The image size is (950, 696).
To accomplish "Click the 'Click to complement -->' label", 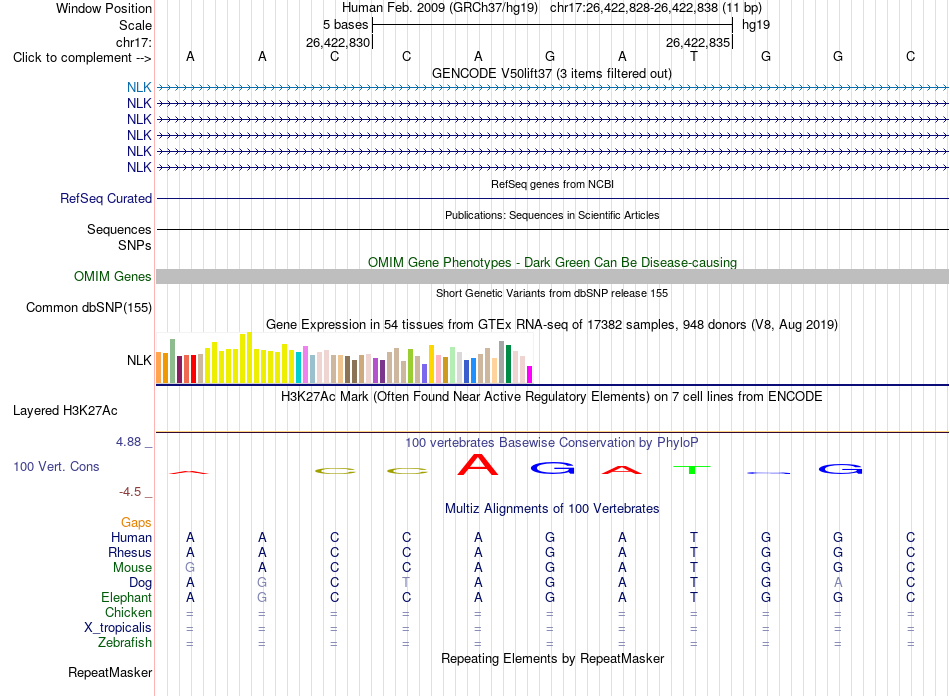I will (x=82, y=58).
